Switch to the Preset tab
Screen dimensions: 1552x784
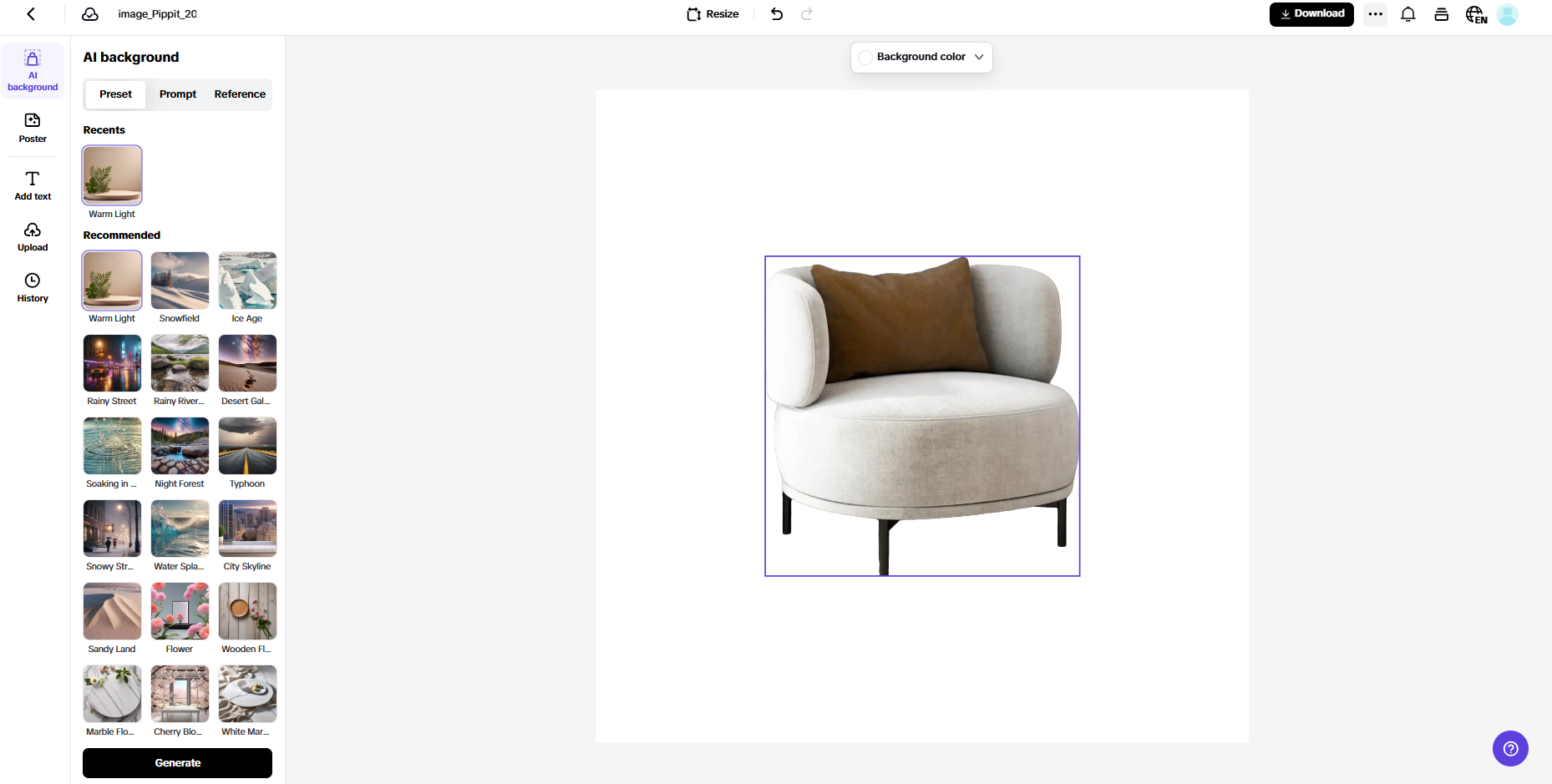click(115, 94)
